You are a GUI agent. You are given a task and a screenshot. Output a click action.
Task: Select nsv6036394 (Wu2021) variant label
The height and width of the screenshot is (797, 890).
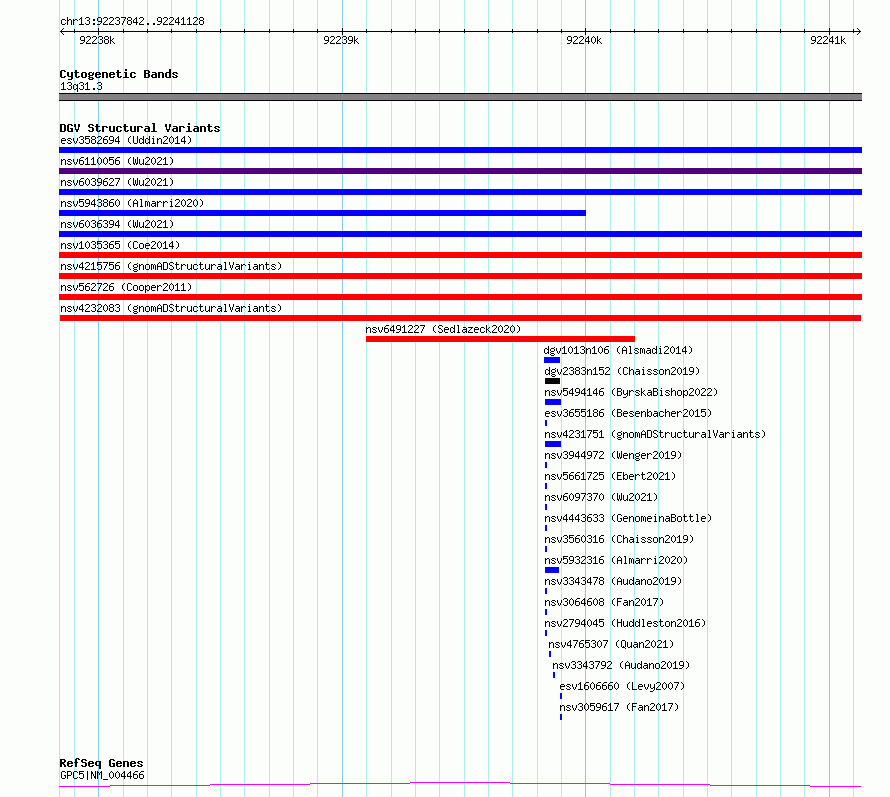tap(117, 224)
